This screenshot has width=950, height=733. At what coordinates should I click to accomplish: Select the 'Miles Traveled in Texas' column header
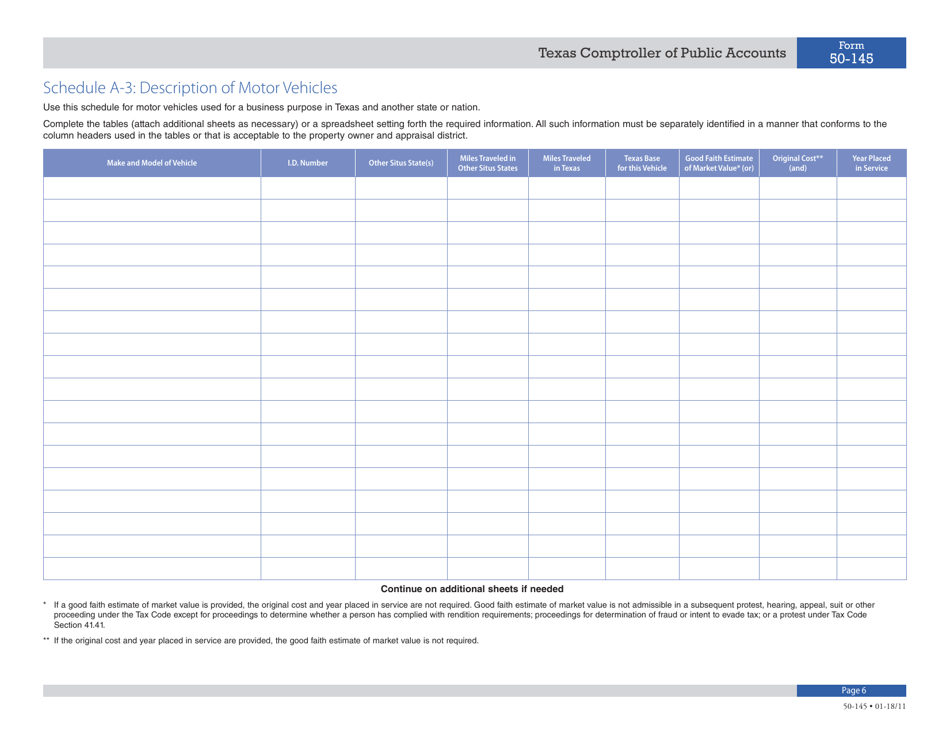[564, 162]
